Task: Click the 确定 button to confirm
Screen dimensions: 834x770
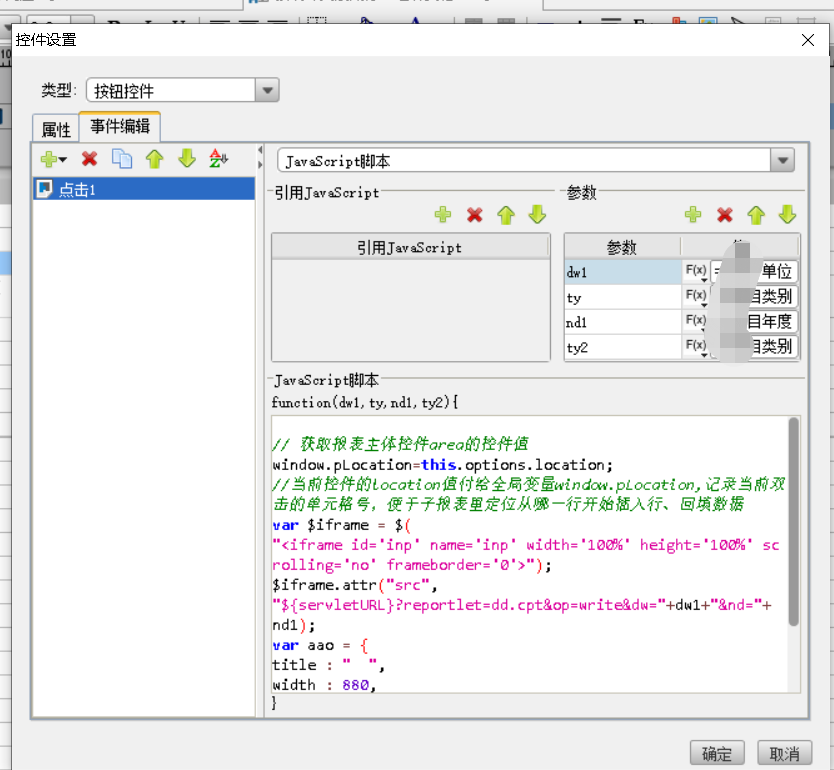Action: pyautogui.click(x=716, y=754)
